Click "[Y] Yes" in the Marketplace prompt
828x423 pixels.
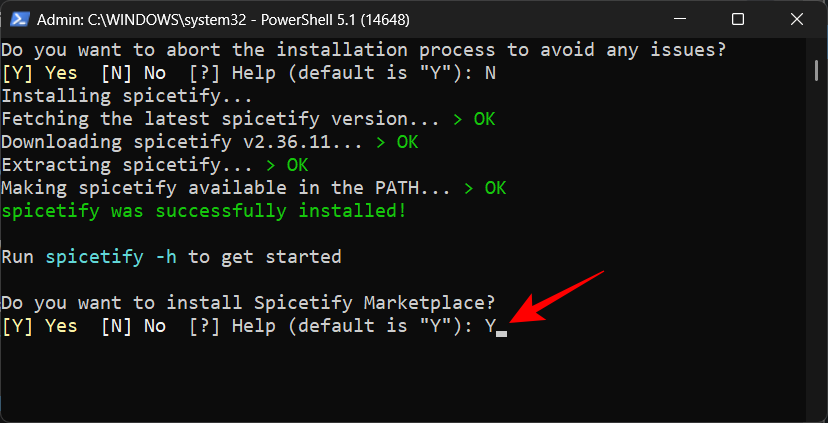39,326
